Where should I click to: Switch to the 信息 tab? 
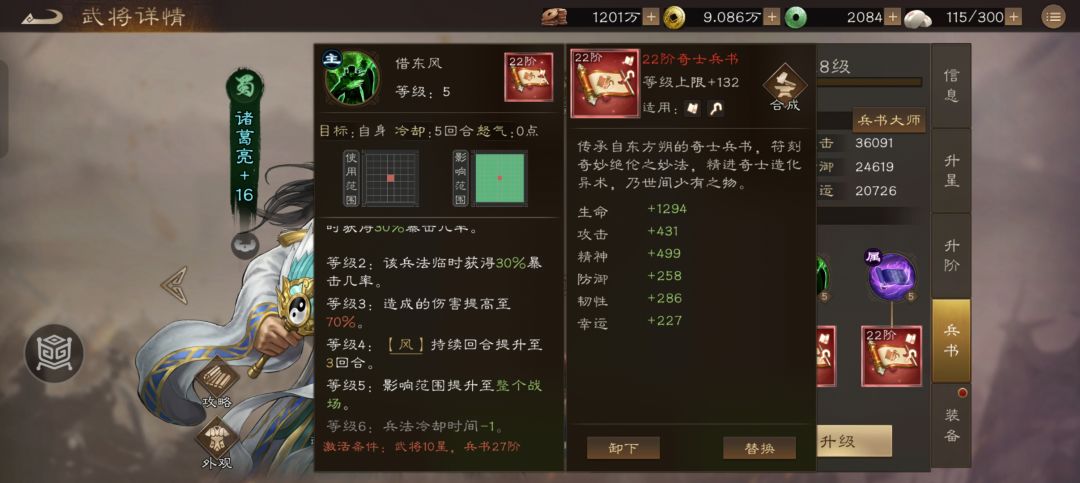point(951,85)
